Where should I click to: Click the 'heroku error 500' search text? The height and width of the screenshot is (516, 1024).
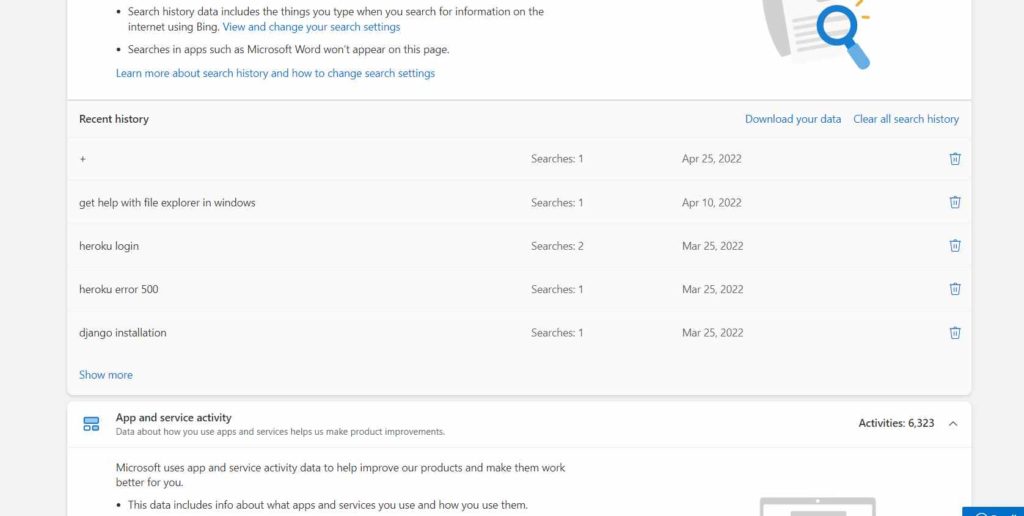119,289
